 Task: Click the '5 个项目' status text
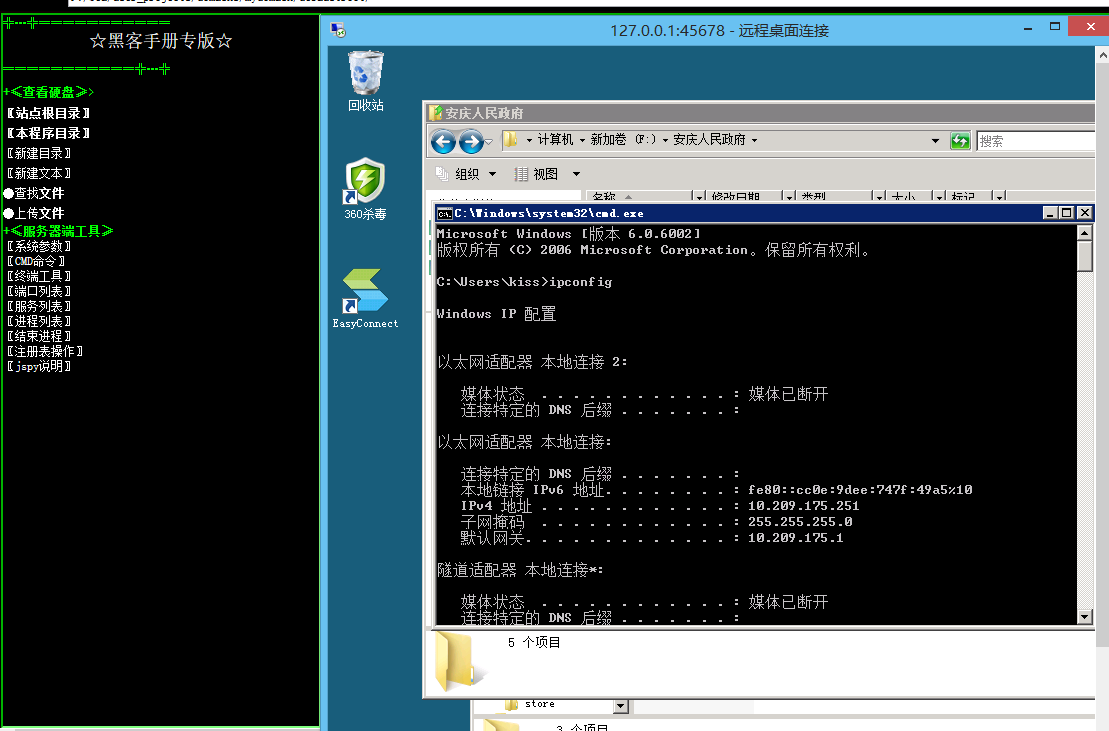534,643
